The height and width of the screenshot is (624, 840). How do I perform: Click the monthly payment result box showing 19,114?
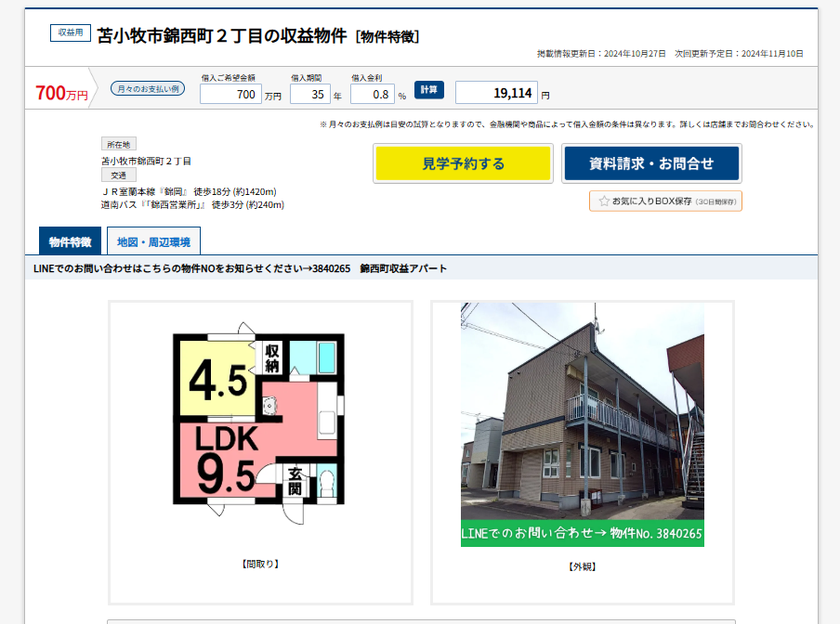coord(496,93)
